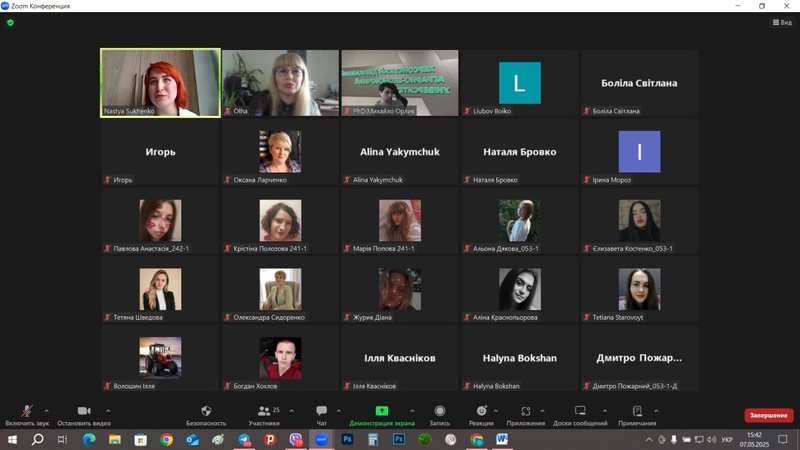Open Примечания notes
Viewport: 800px width, 450px height.
pyautogui.click(x=637, y=412)
